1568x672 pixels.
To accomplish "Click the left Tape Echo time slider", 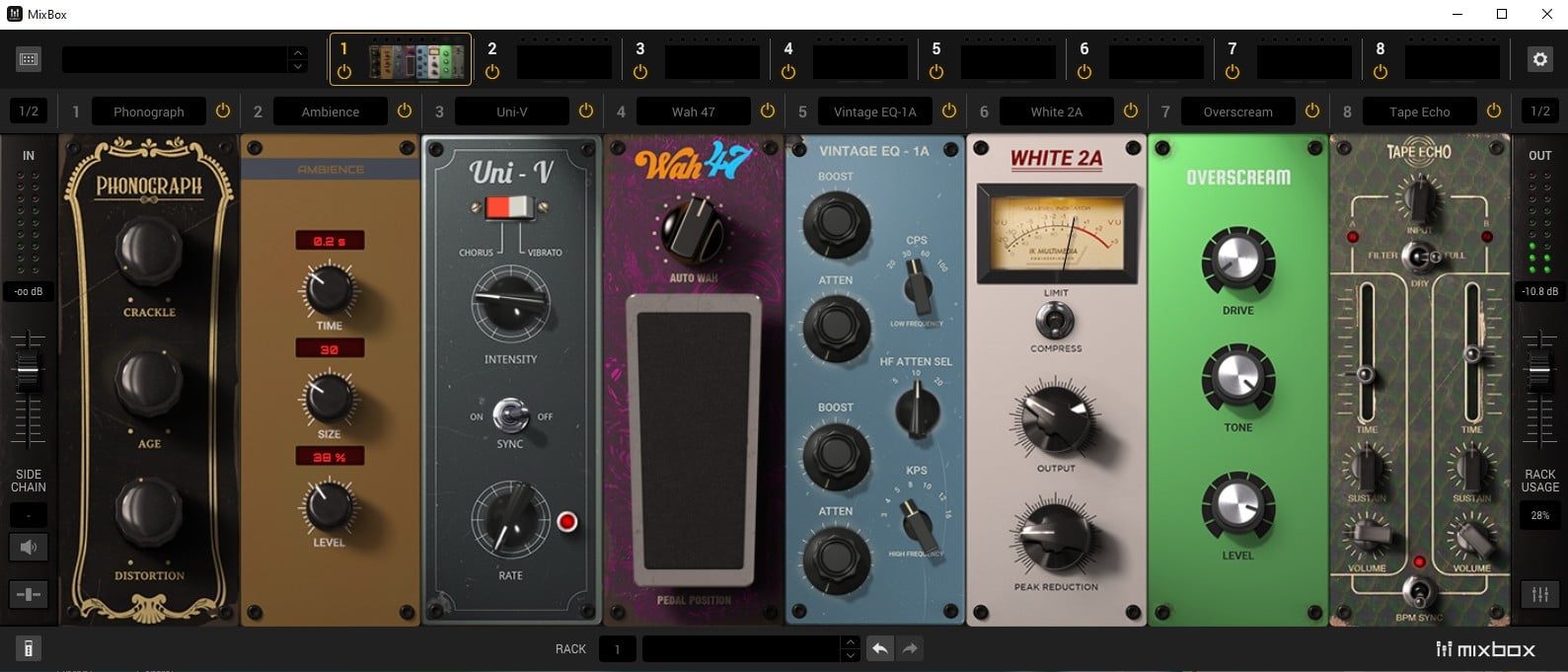I will (x=1367, y=375).
